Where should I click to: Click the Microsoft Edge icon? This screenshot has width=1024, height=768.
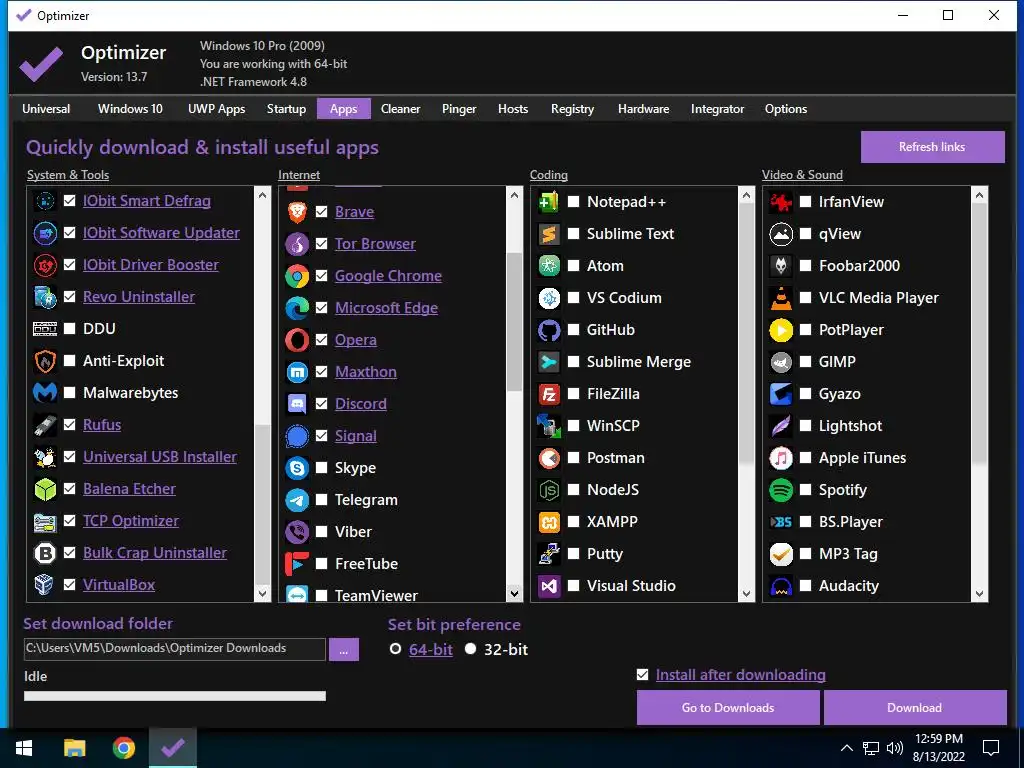(297, 308)
